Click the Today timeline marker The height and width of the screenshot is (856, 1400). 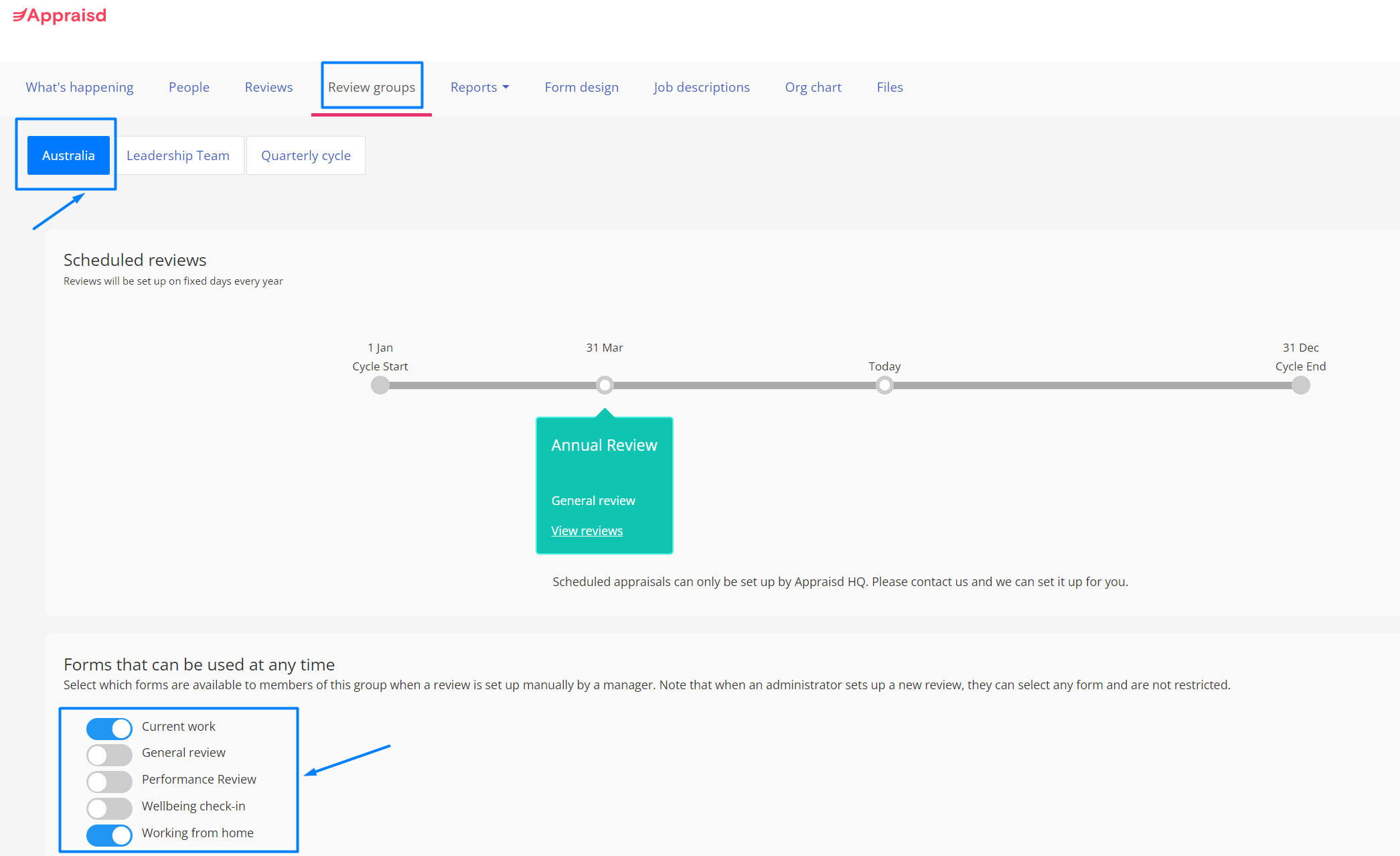point(884,385)
